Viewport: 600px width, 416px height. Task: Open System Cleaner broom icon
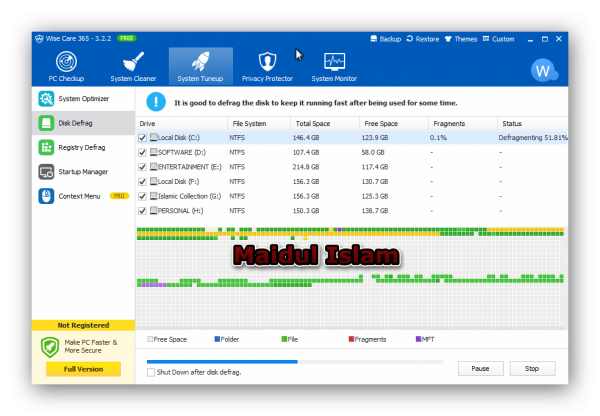pos(133,62)
